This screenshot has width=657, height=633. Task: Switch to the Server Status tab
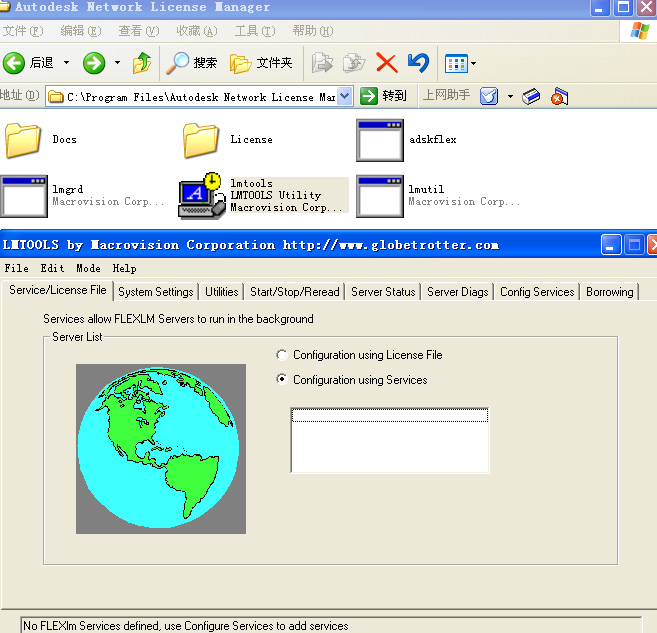[383, 292]
